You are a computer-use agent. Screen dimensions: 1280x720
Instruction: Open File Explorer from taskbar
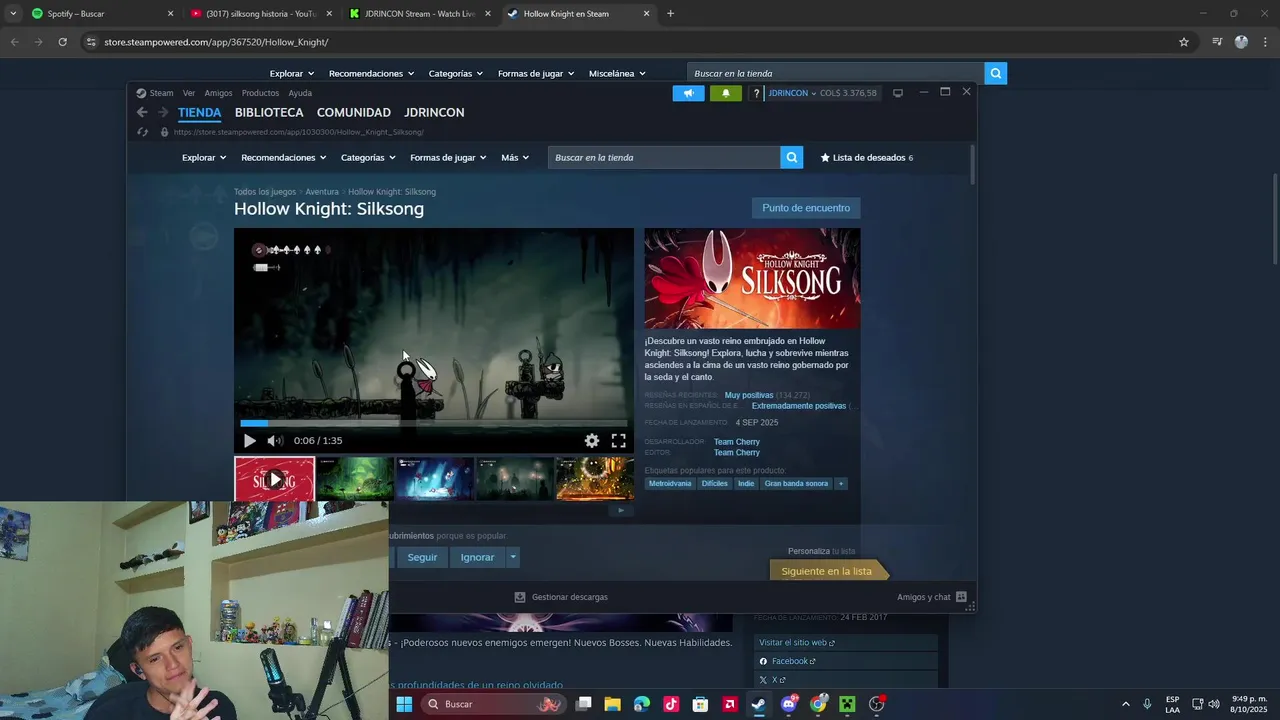click(x=613, y=704)
